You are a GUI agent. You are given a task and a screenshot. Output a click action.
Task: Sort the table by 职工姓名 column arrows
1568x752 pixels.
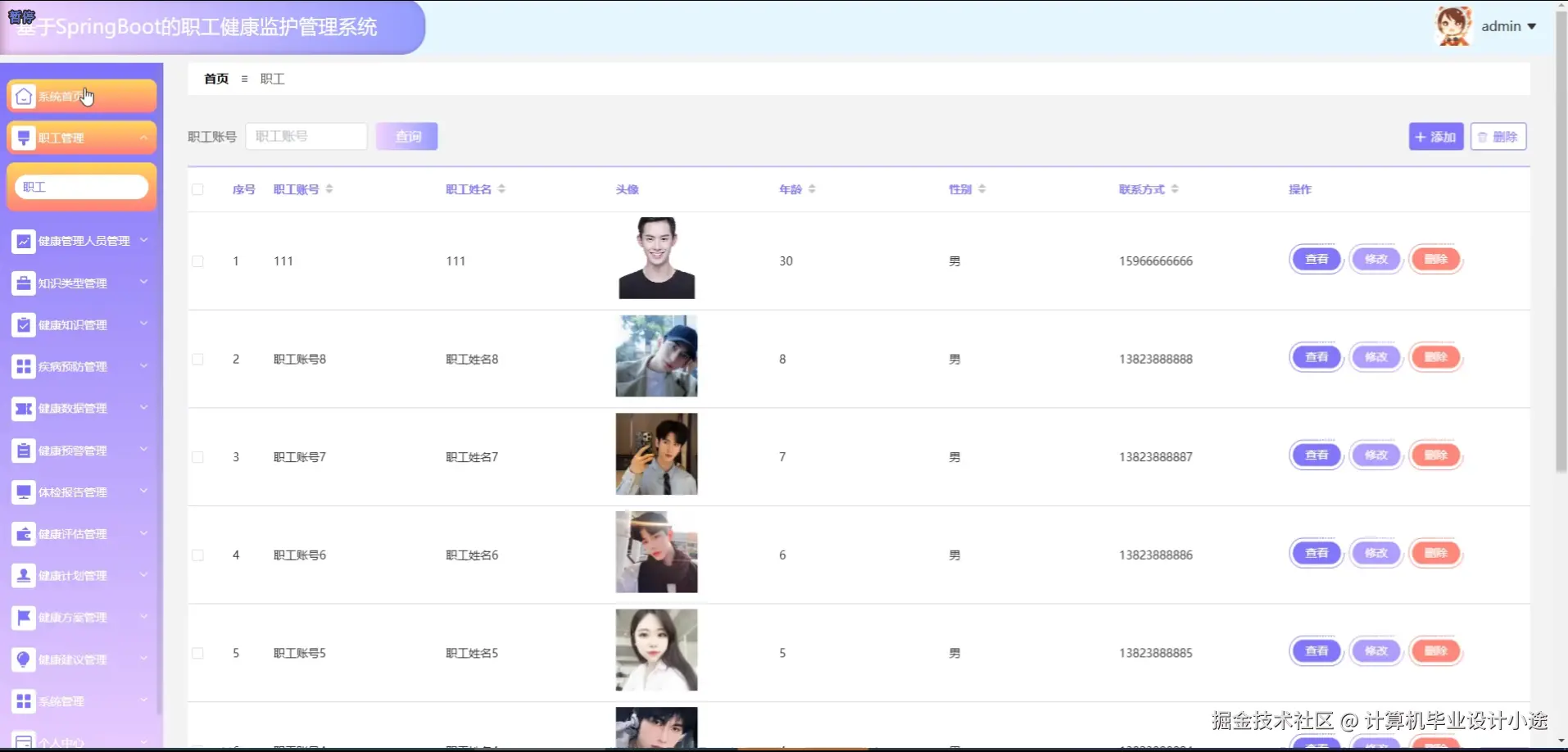click(x=501, y=189)
